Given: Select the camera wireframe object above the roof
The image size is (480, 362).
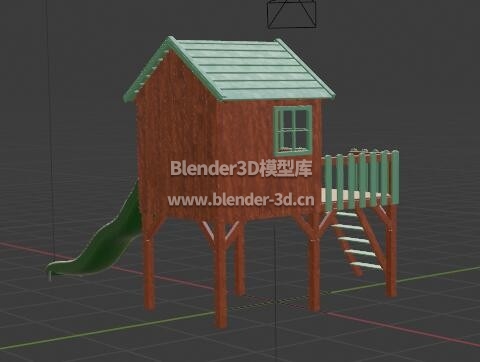Looking at the screenshot, I should click(292, 14).
